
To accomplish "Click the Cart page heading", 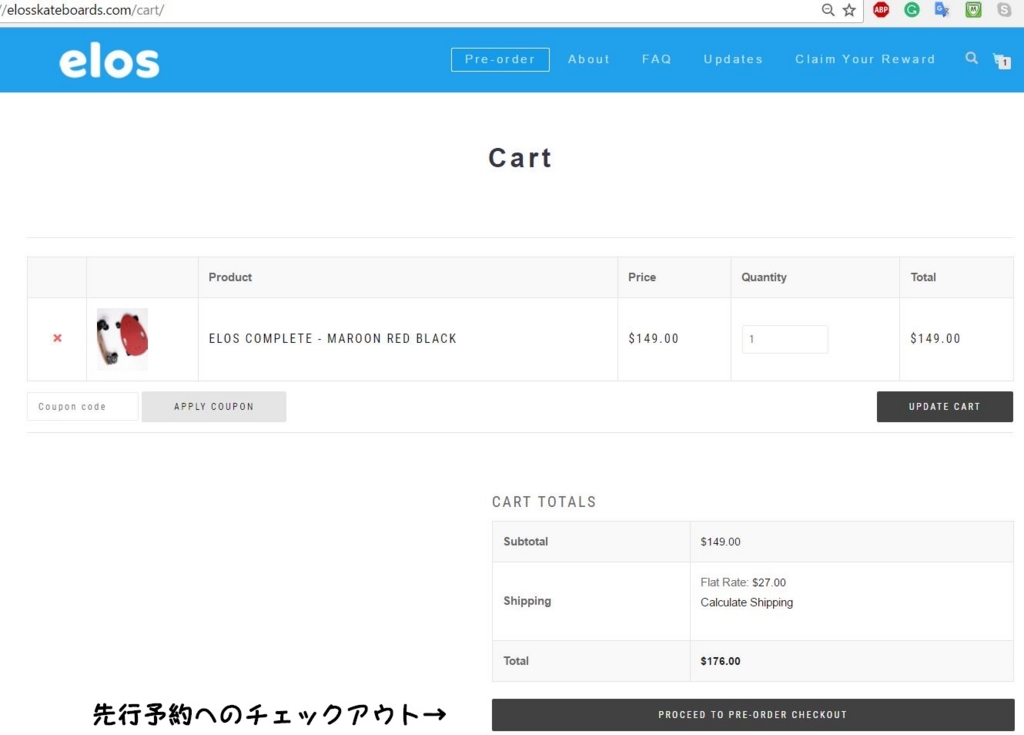I will coord(520,157).
